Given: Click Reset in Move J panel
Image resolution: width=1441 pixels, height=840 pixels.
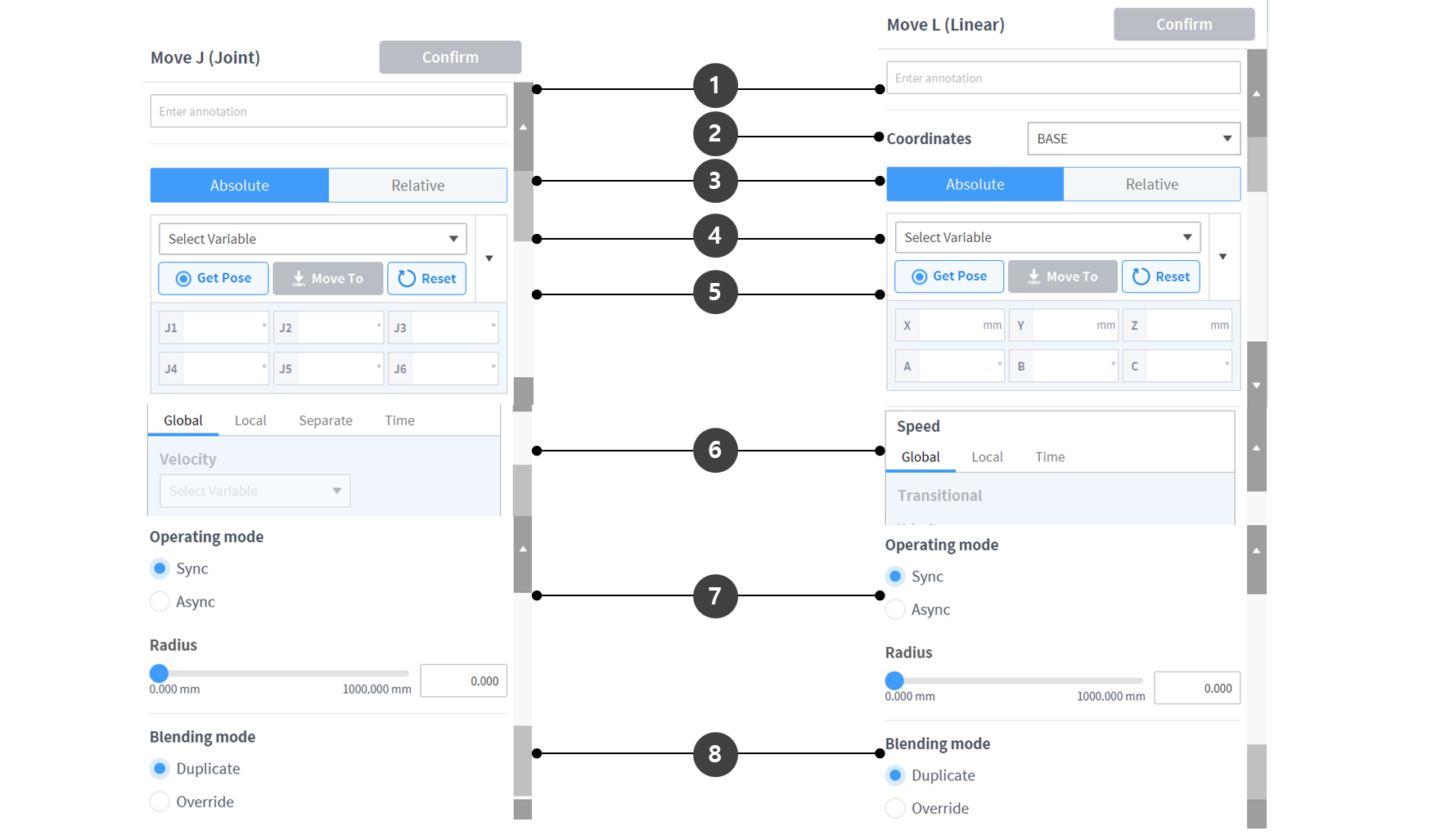Looking at the screenshot, I should (x=427, y=278).
